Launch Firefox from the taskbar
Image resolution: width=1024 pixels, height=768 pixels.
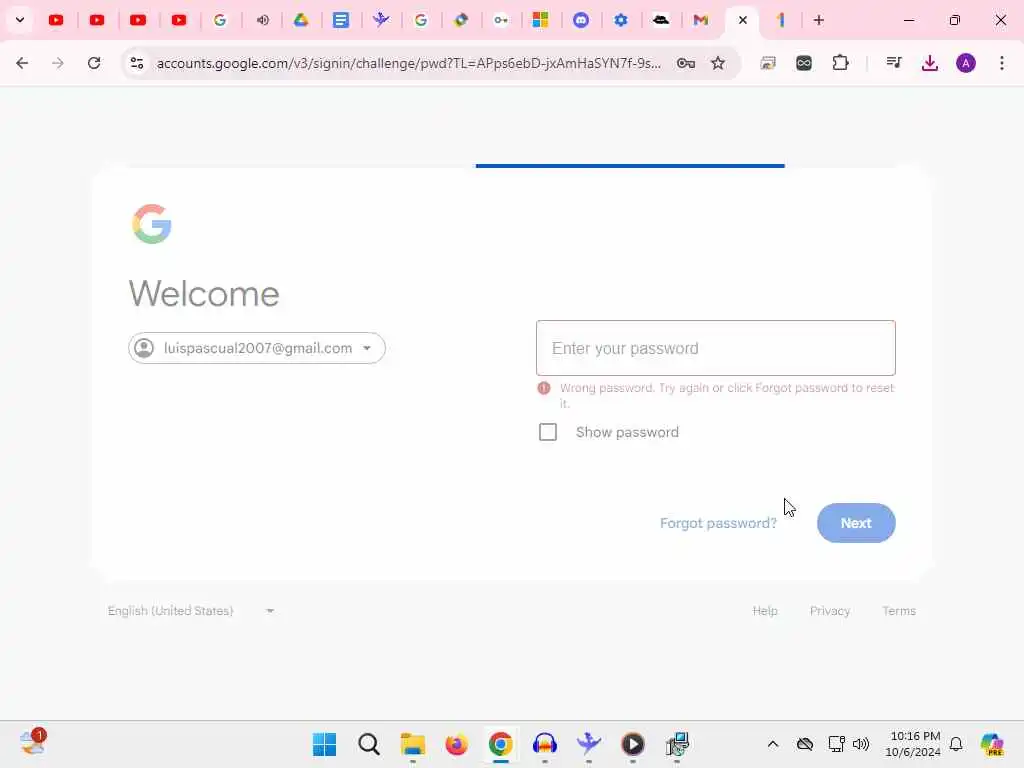click(x=456, y=744)
